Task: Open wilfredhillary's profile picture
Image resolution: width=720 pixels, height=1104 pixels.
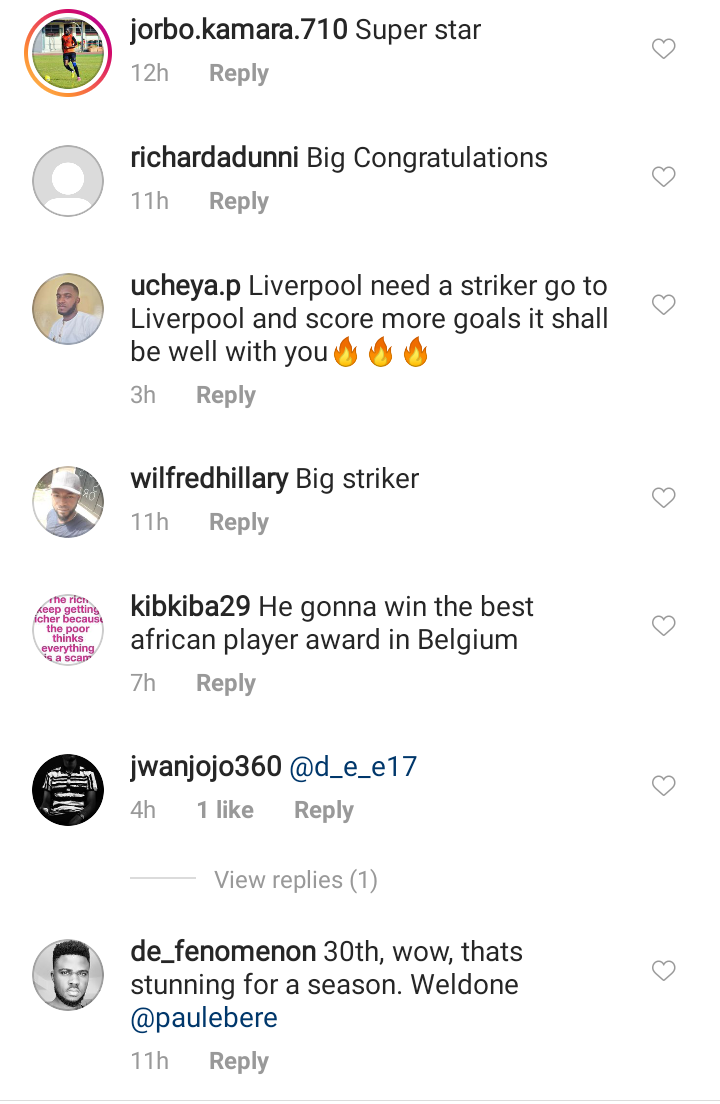Action: tap(68, 502)
